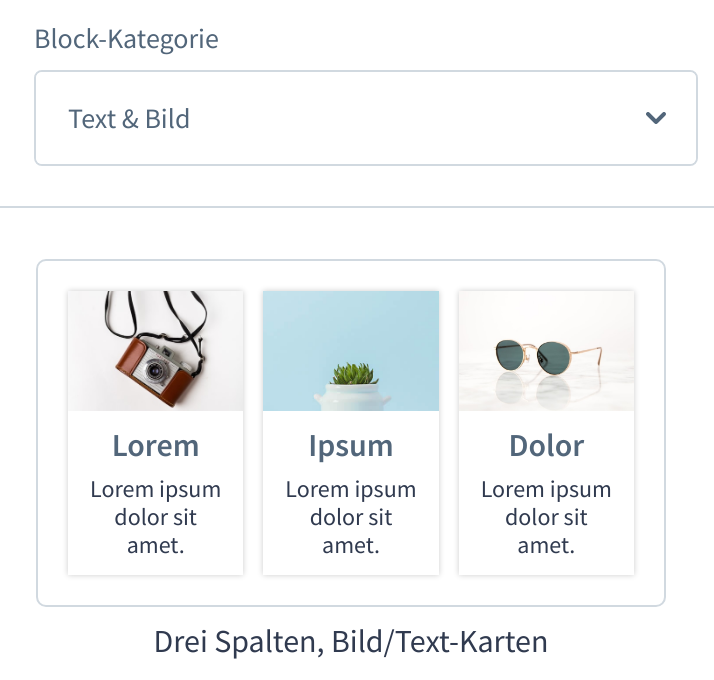The height and width of the screenshot is (680, 714).
Task: Click the selected value "Text & Bild"
Action: (x=129, y=119)
